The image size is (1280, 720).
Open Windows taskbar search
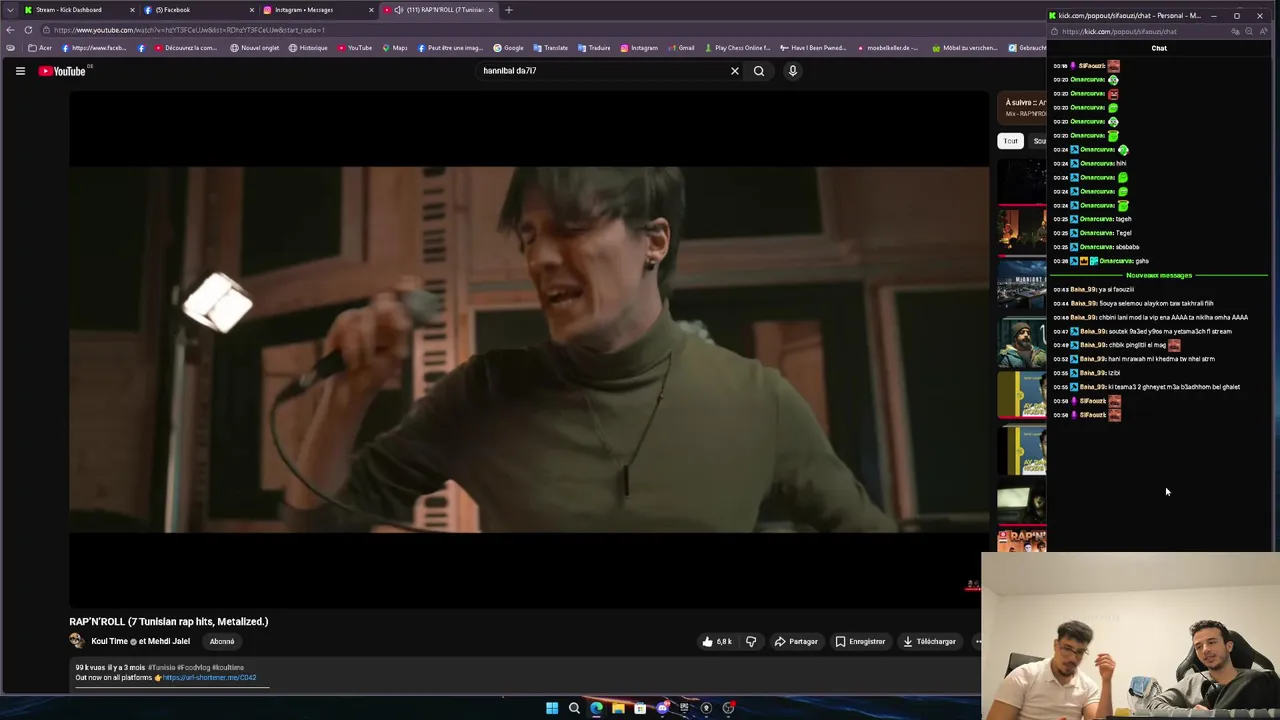click(x=574, y=708)
